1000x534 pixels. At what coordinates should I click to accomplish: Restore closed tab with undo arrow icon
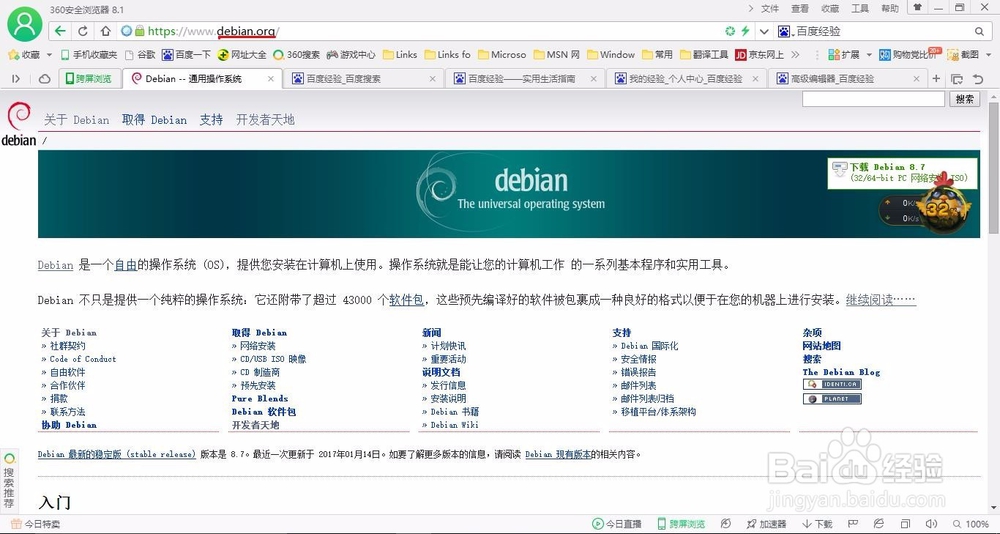tap(978, 78)
